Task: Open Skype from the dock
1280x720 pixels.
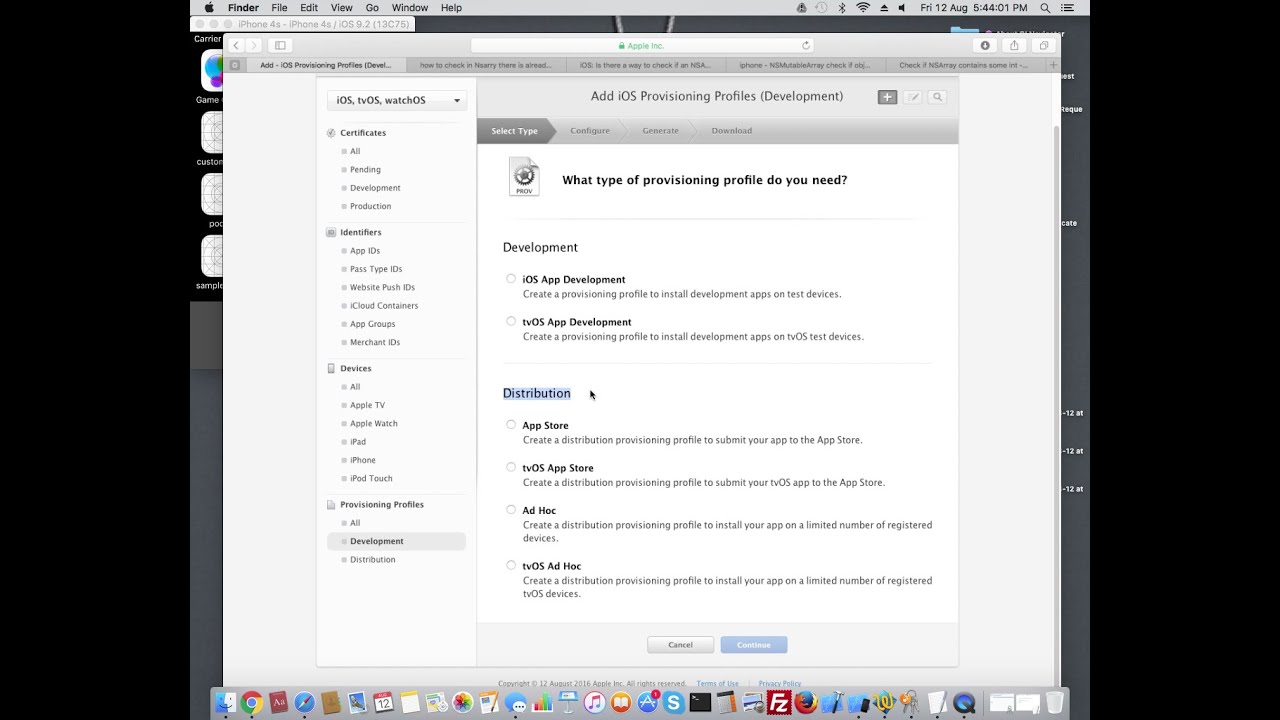Action: pos(673,703)
